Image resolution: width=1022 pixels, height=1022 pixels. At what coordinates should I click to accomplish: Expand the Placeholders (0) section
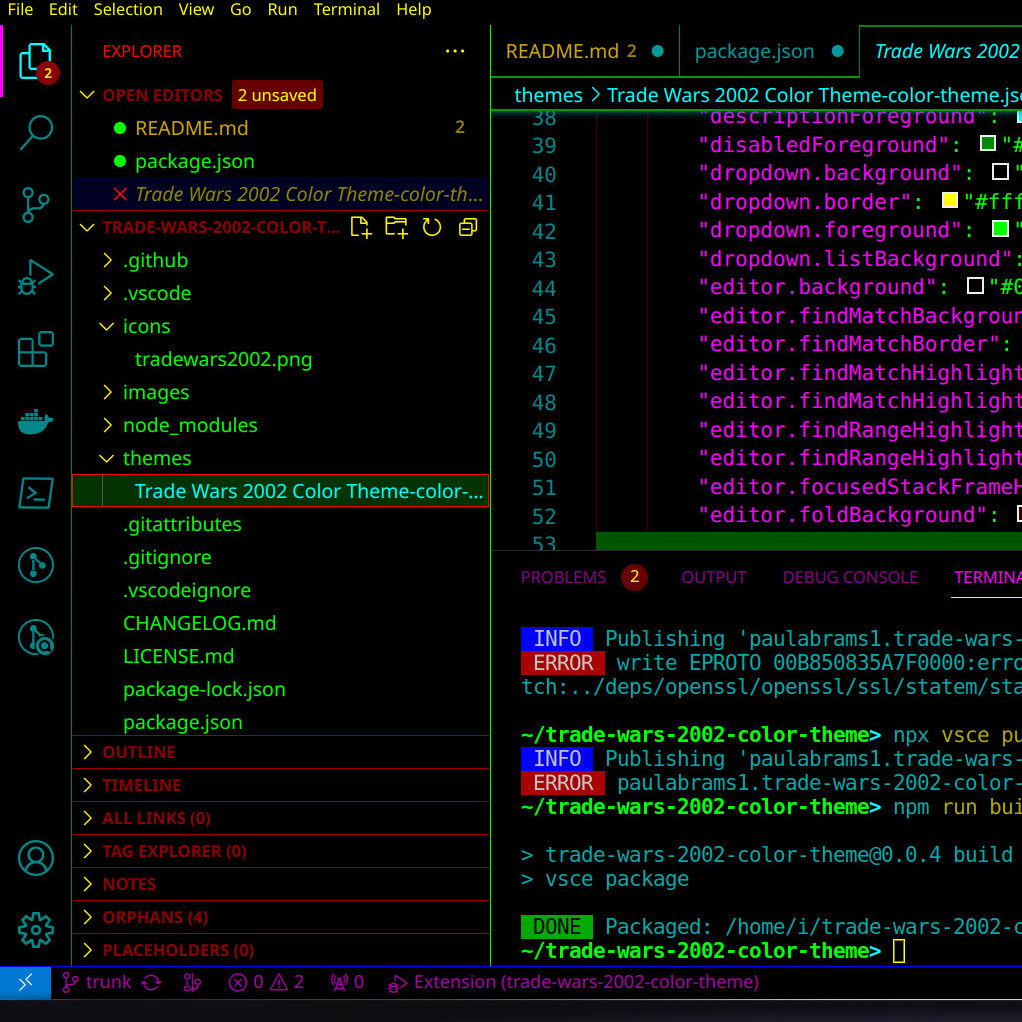pos(280,950)
